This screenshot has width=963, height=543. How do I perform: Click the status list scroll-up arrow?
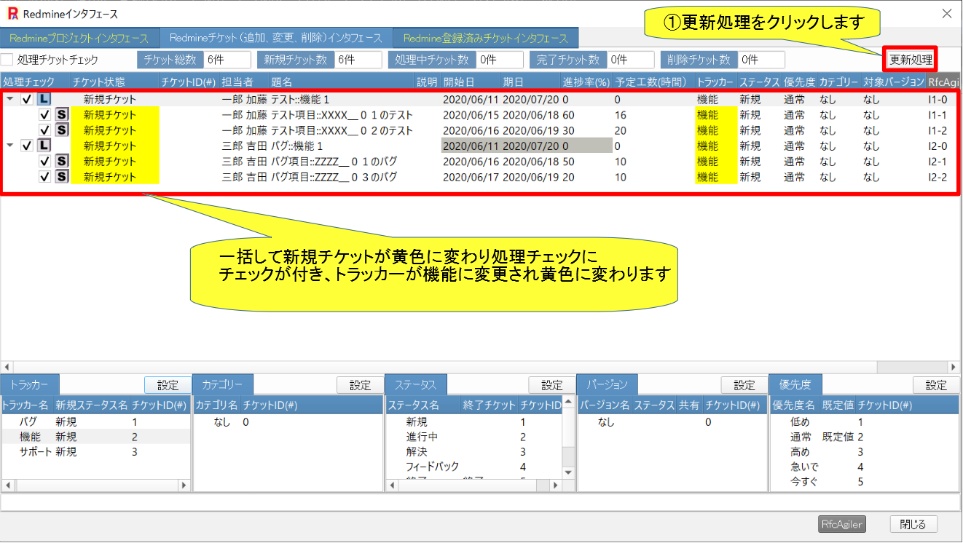(568, 402)
